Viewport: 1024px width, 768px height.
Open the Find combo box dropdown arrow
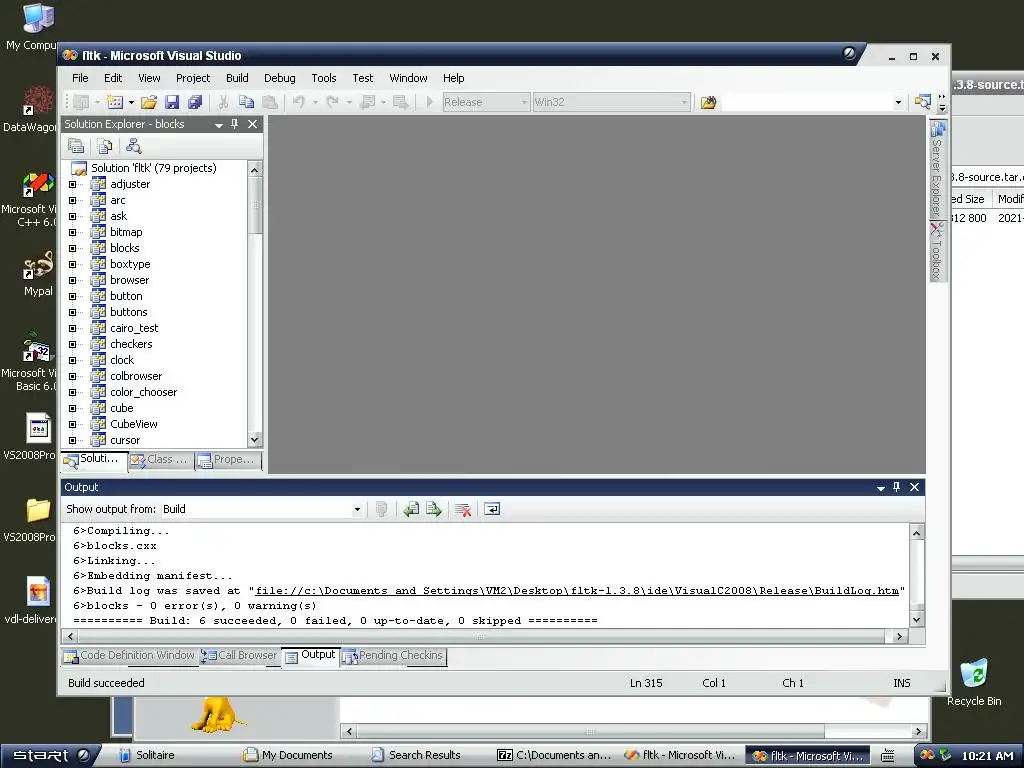[899, 103]
